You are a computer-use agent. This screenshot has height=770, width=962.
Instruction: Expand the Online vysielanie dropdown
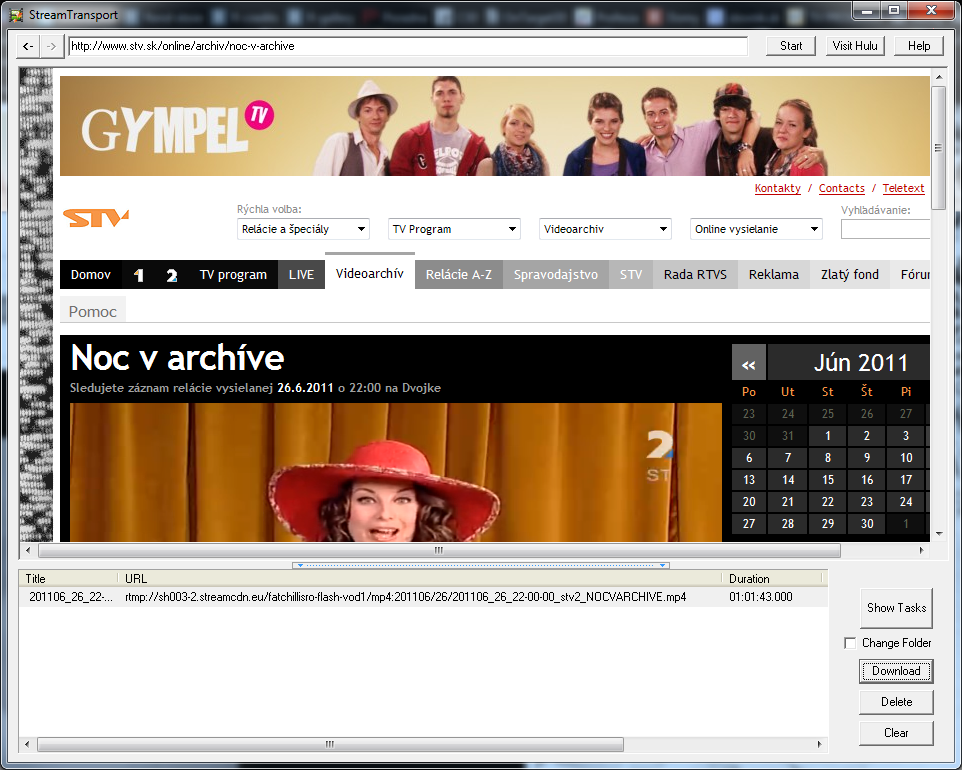756,229
